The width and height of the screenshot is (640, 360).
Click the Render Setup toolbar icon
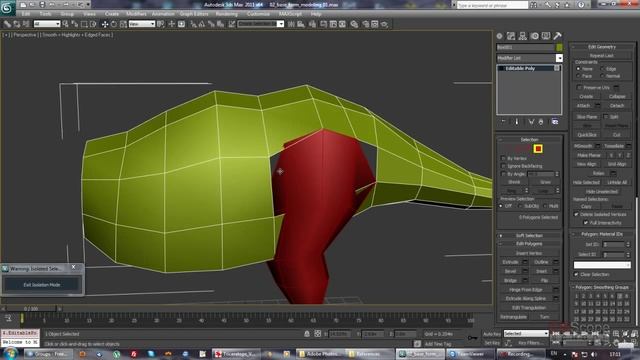366,24
